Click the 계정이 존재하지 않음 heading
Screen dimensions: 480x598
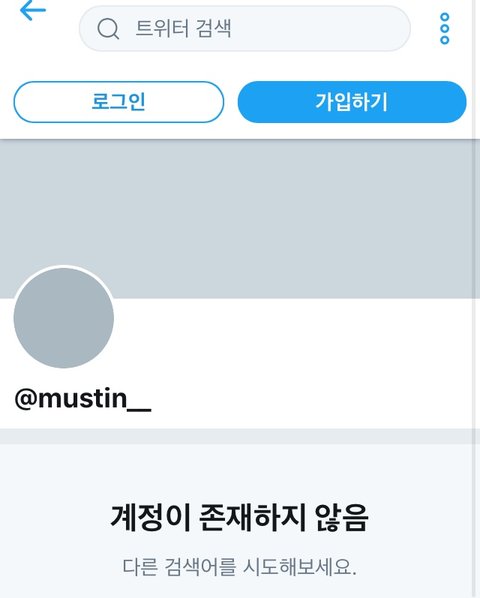(x=239, y=518)
